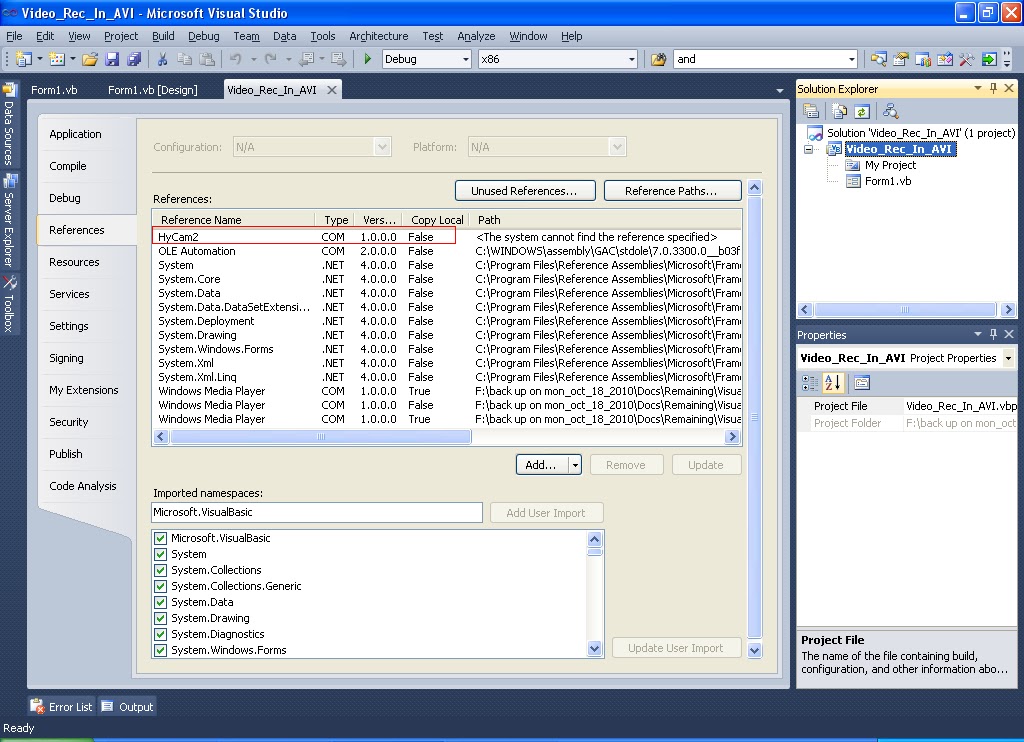This screenshot has width=1024, height=742.
Task: Click Solution Explorer Properties icon
Action: [x=811, y=111]
